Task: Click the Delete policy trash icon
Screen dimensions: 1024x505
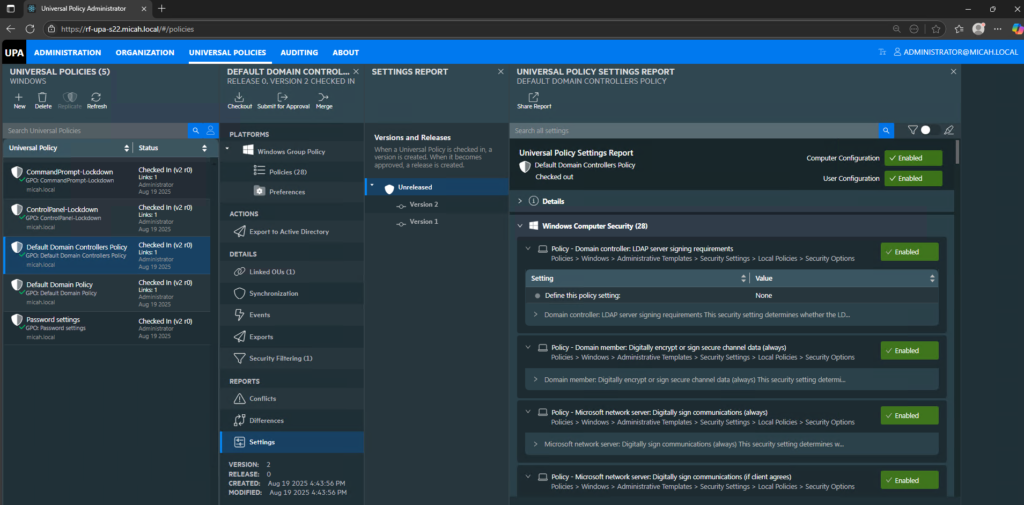Action: tap(43, 97)
